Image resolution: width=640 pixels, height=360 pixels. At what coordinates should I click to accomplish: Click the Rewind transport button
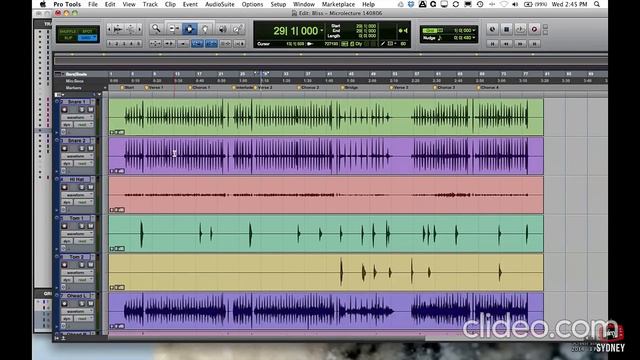tap(506, 43)
